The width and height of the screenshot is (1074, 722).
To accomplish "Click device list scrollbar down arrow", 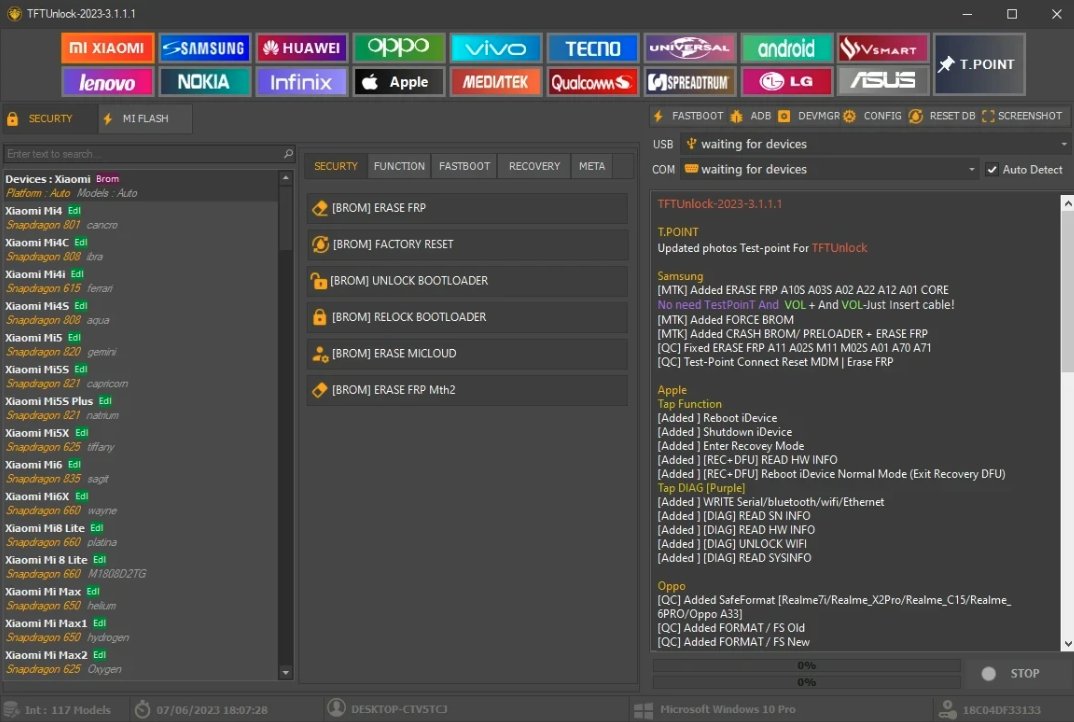I will [286, 673].
